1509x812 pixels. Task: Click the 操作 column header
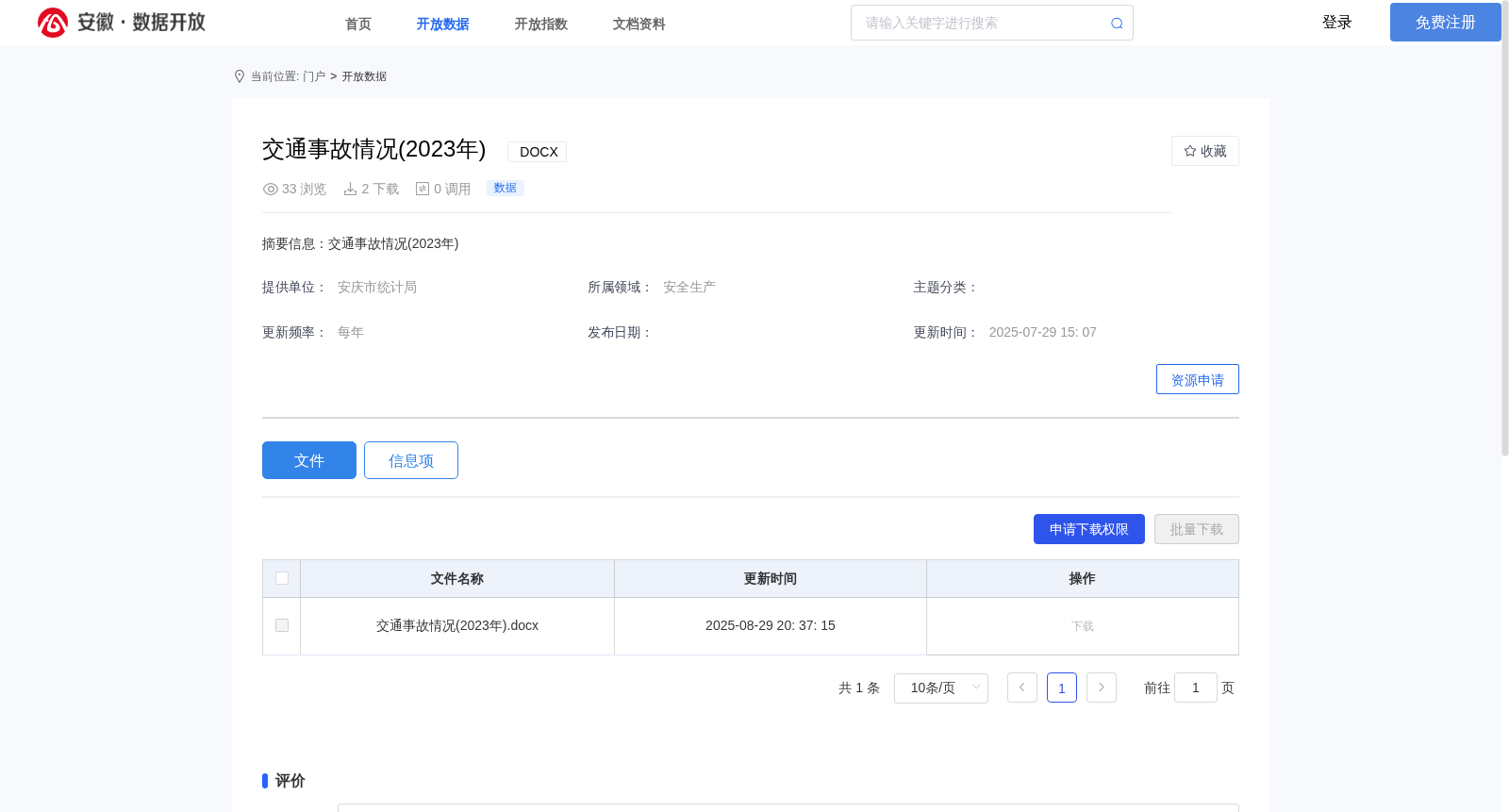click(x=1083, y=578)
